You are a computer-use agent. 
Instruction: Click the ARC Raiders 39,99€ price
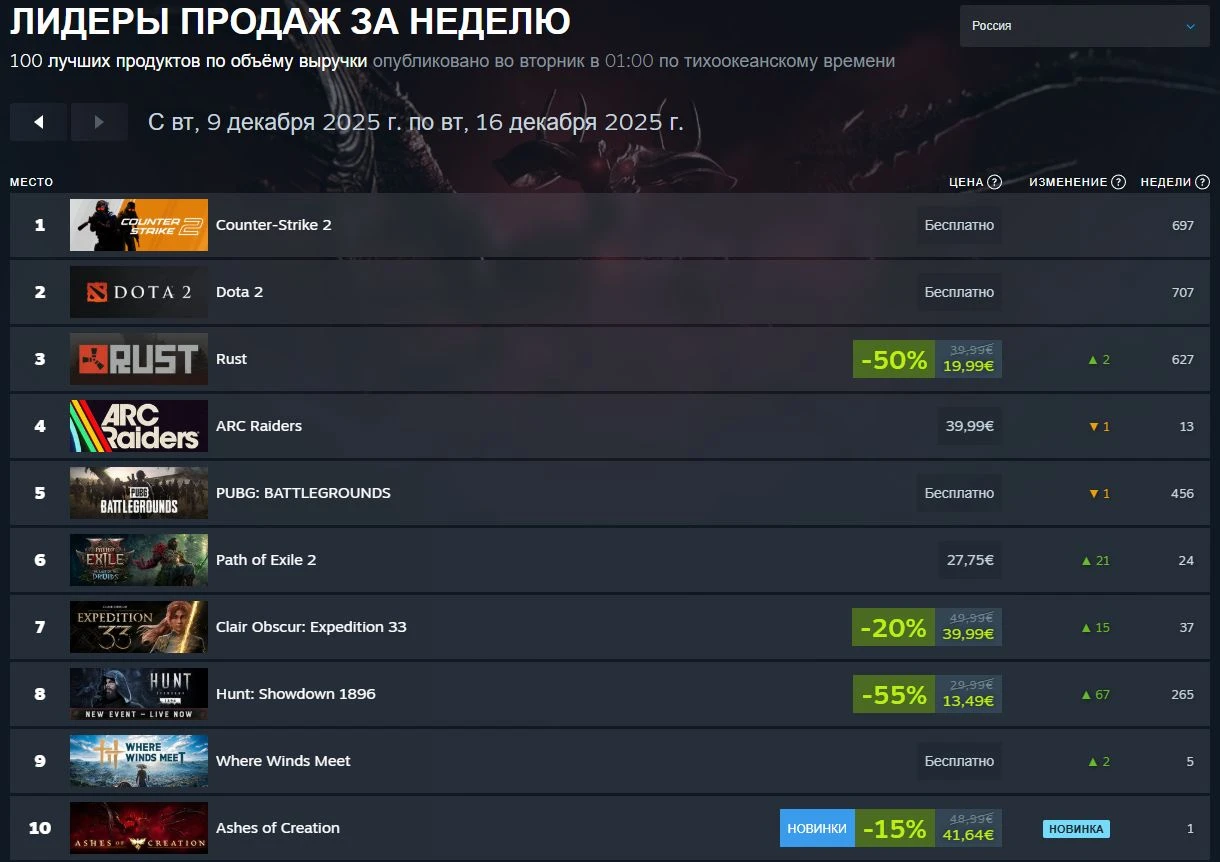point(970,426)
